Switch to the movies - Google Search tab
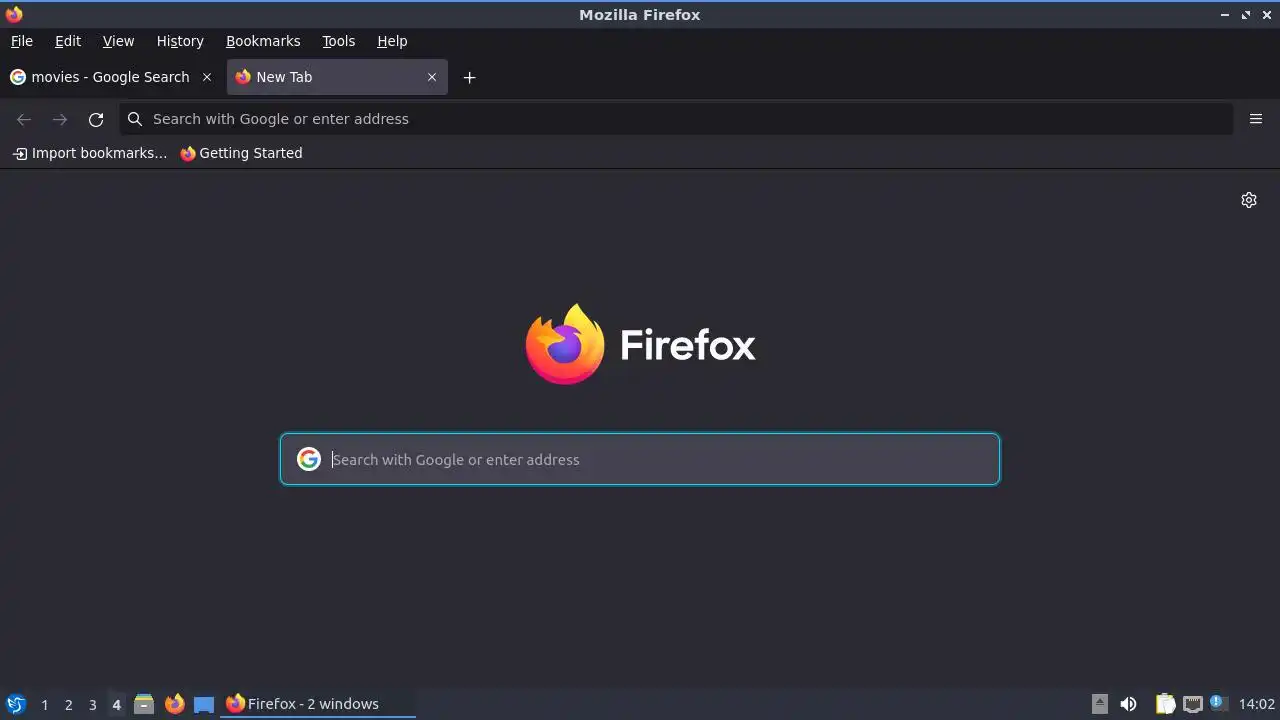This screenshot has width=1280, height=720. click(x=110, y=77)
